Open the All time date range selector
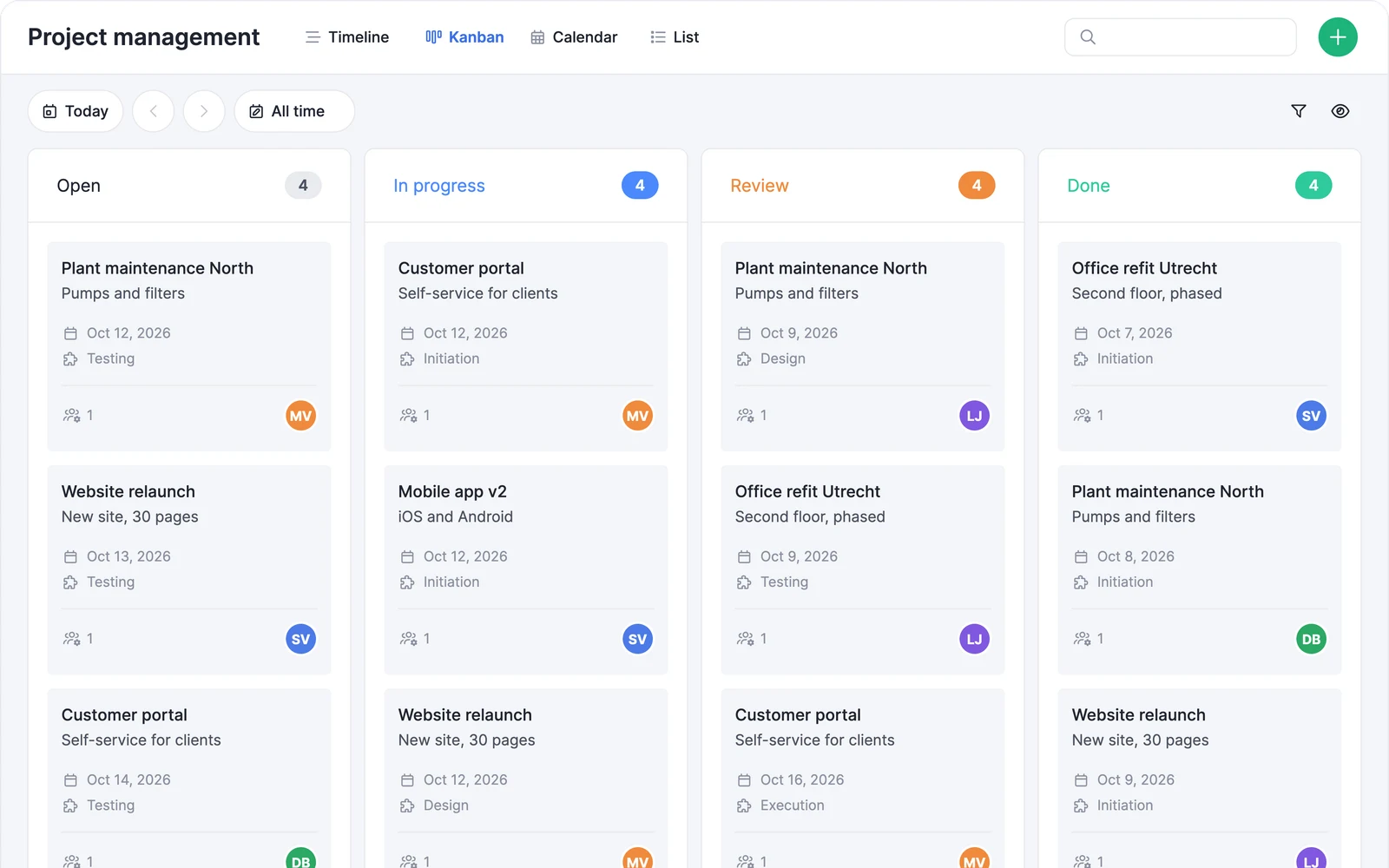Image resolution: width=1389 pixels, height=868 pixels. (x=294, y=111)
